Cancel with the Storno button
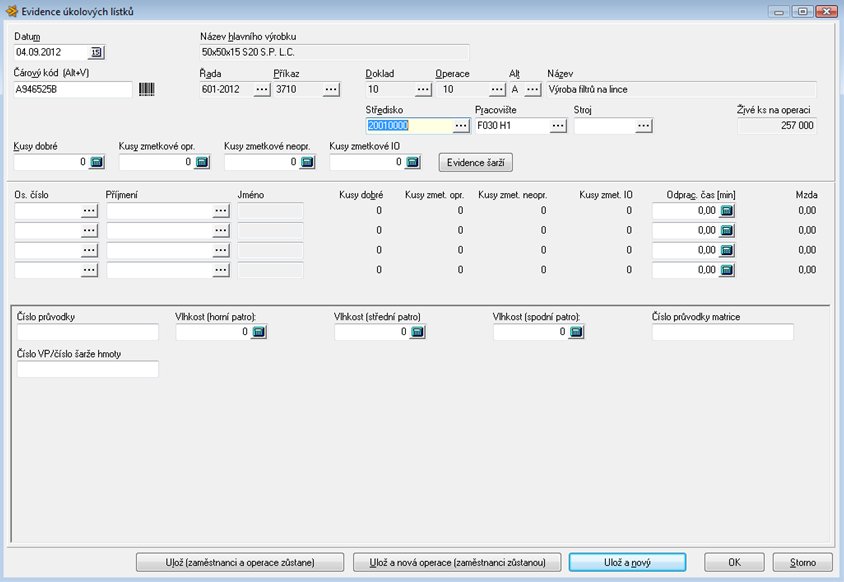Screen dimensions: 844x582 (803, 563)
